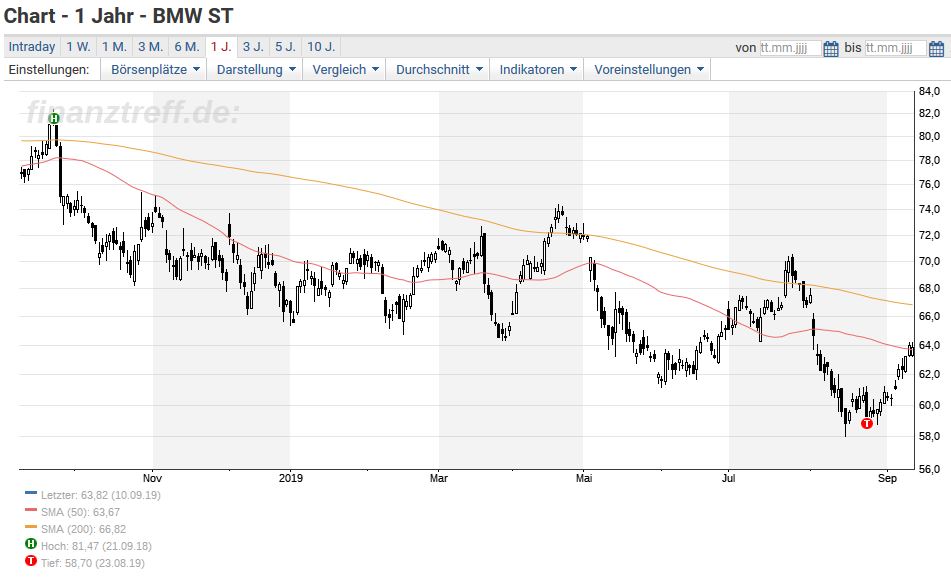Open the Indikatoren dropdown menu
This screenshot has height=580, width=951.
tap(537, 70)
